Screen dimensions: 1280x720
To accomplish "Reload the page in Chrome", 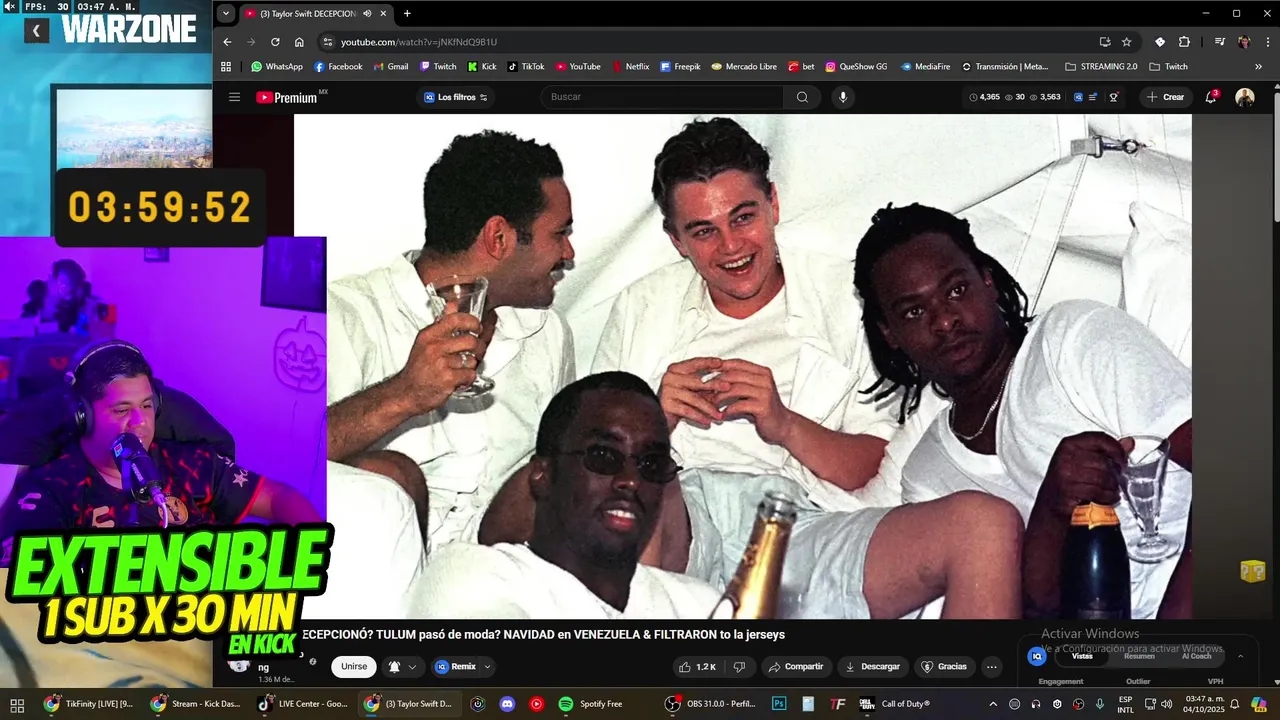I will click(275, 42).
